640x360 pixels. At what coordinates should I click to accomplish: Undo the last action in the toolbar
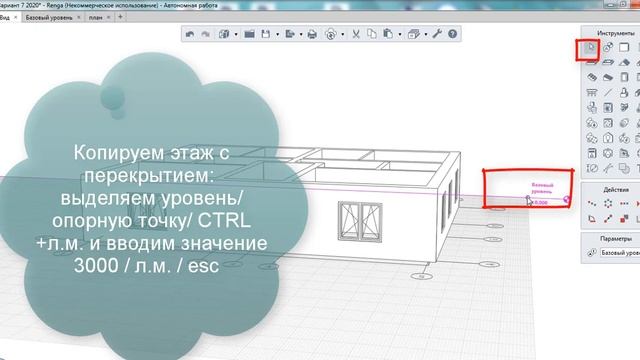(190, 34)
